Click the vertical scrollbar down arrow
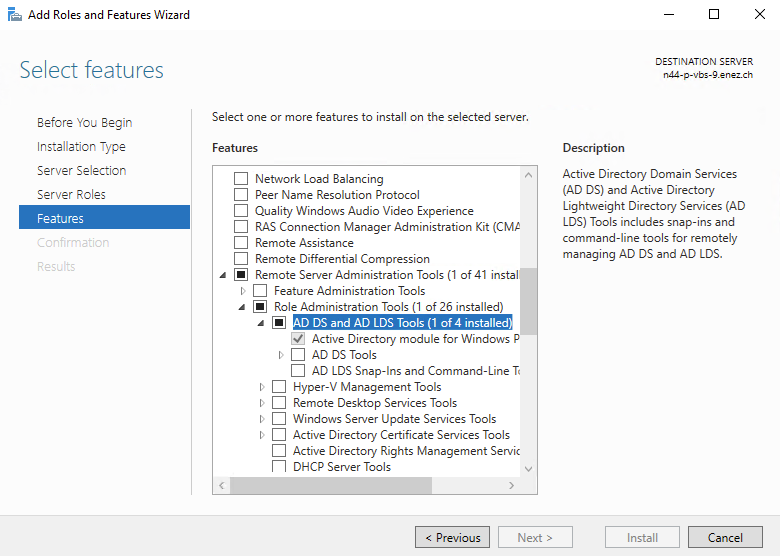The width and height of the screenshot is (780, 556). (x=529, y=469)
